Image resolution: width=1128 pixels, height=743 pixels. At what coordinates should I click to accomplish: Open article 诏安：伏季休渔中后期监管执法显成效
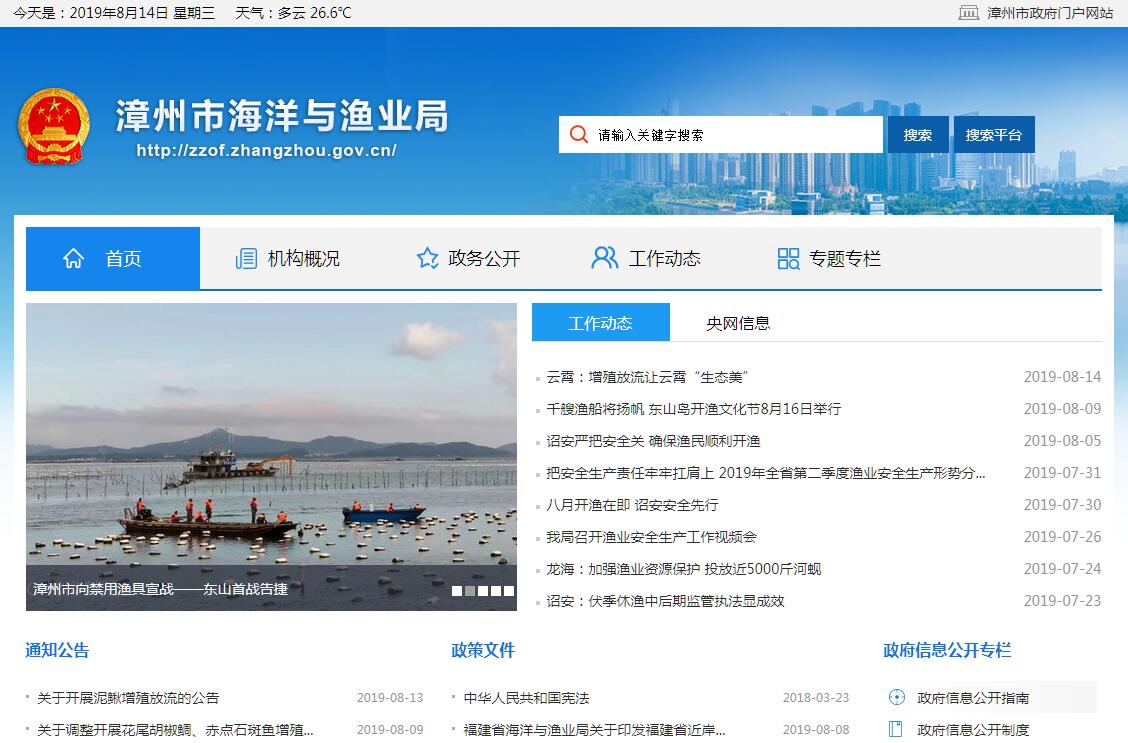pos(665,601)
